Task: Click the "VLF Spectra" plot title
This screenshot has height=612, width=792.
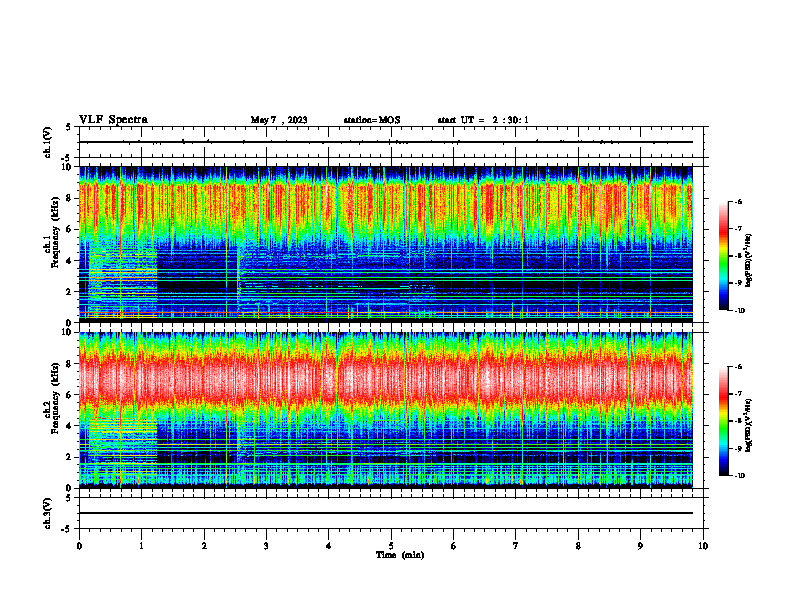Action: (x=113, y=120)
